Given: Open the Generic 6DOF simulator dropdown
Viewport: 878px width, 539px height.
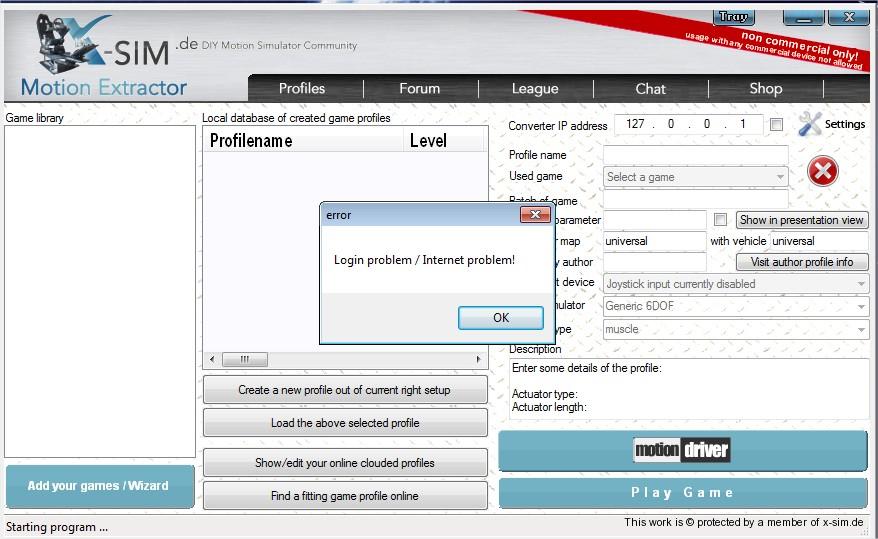Looking at the screenshot, I should click(x=861, y=306).
